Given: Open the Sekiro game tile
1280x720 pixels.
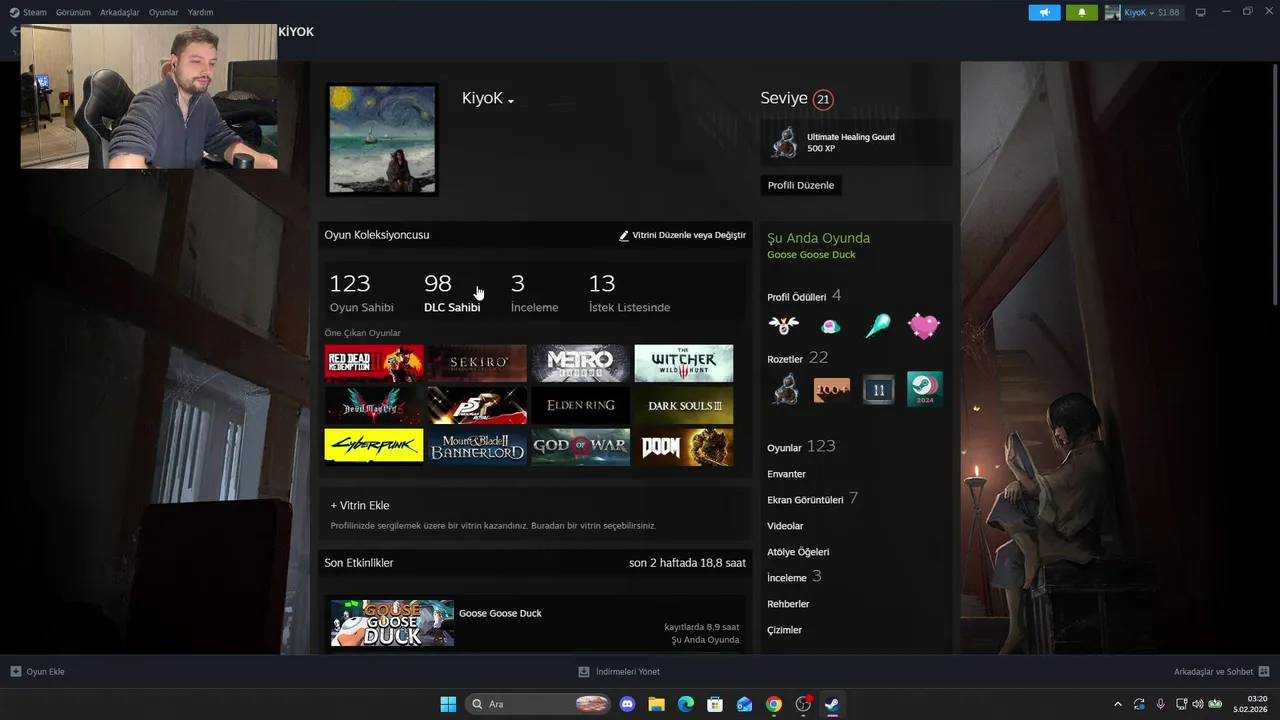Looking at the screenshot, I should pyautogui.click(x=477, y=363).
